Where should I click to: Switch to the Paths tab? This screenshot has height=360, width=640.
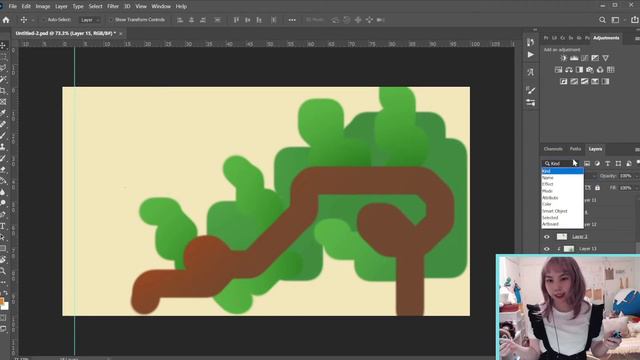(575, 149)
